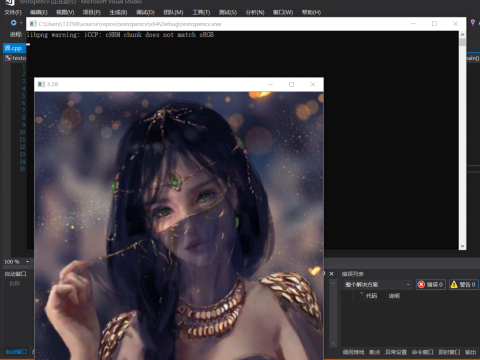Image resolution: width=480 pixels, height=360 pixels.
Task: Click the purple lightbulb icon at toolbar right
Action: click(x=473, y=22)
